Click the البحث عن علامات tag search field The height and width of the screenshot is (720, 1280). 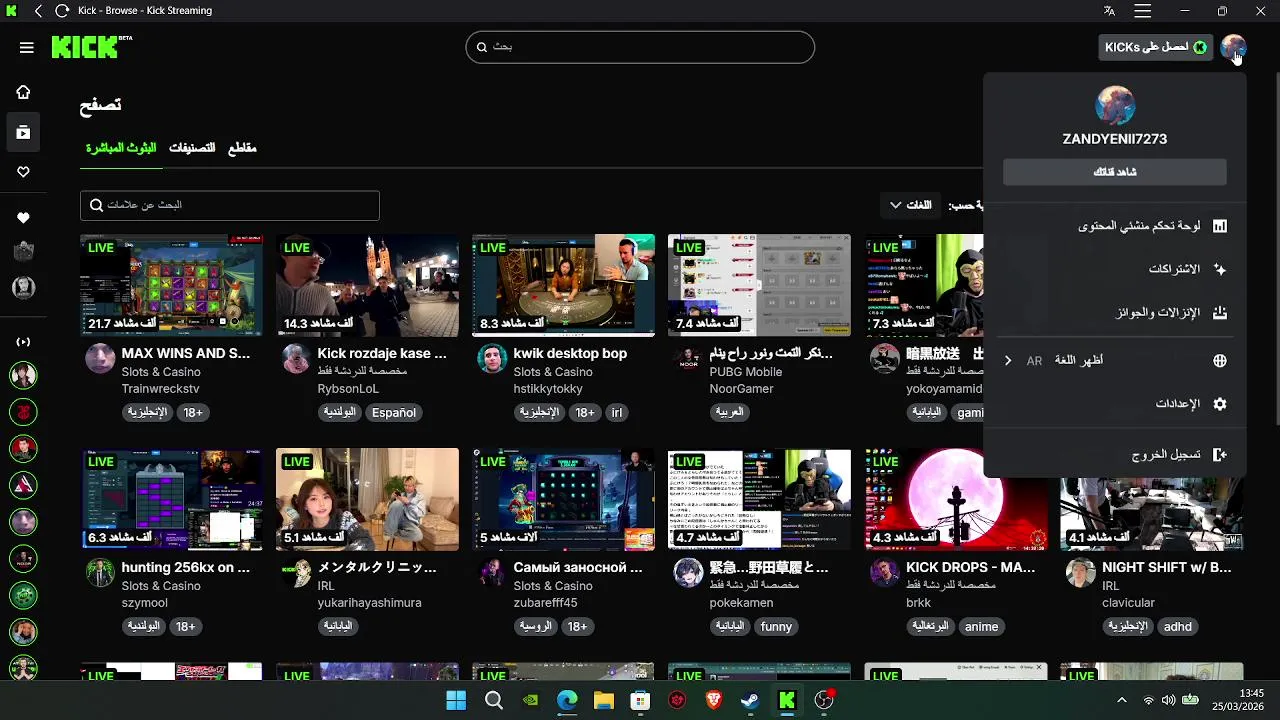tap(230, 205)
